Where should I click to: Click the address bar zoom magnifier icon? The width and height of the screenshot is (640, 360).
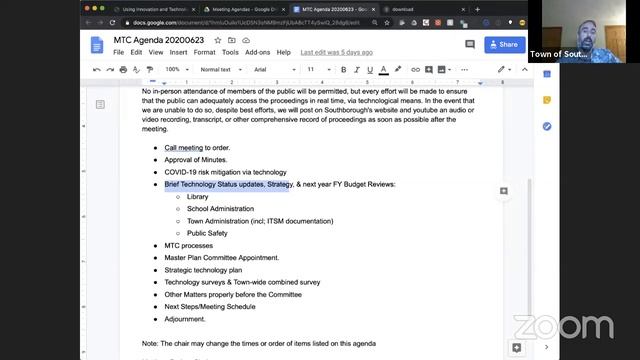tap(375, 23)
